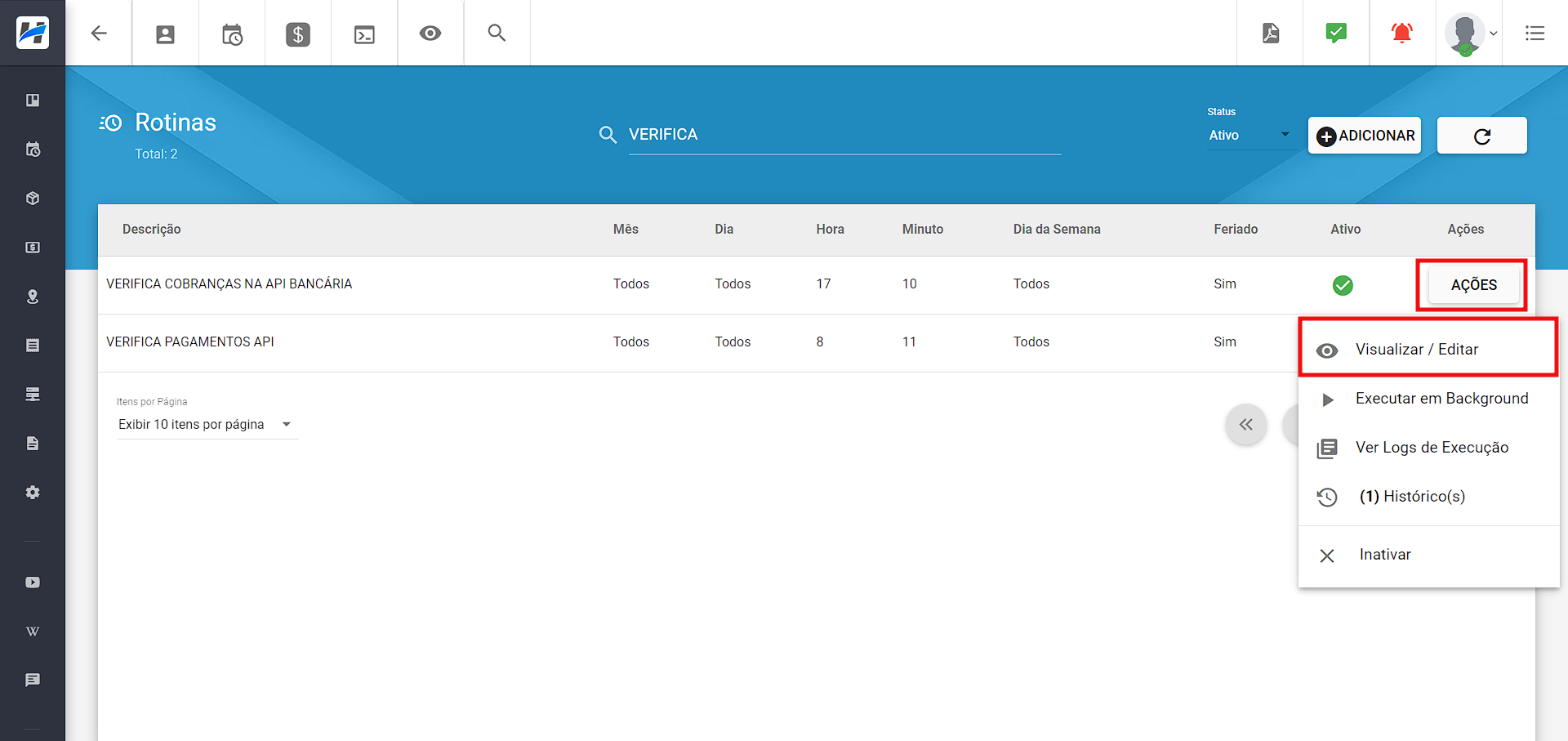Open the PDF document icon
This screenshot has width=1568, height=741.
coord(1271,33)
